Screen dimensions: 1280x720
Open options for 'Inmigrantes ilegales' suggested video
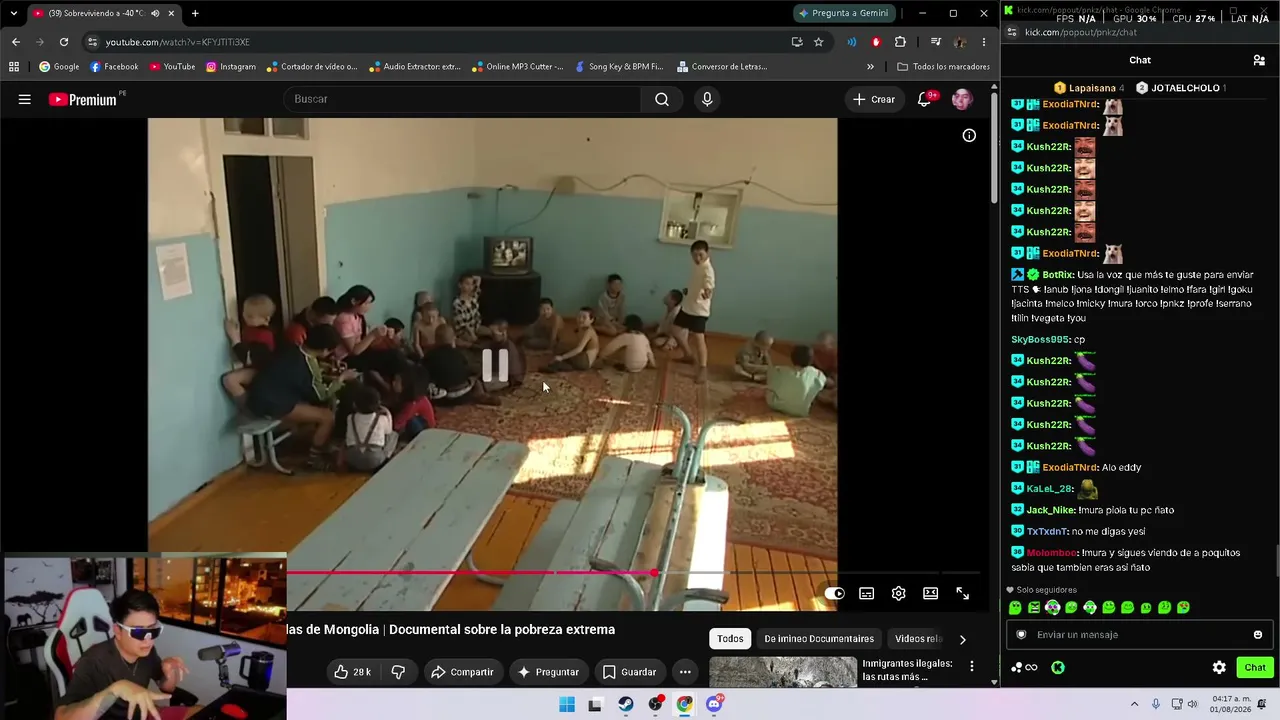(971, 667)
